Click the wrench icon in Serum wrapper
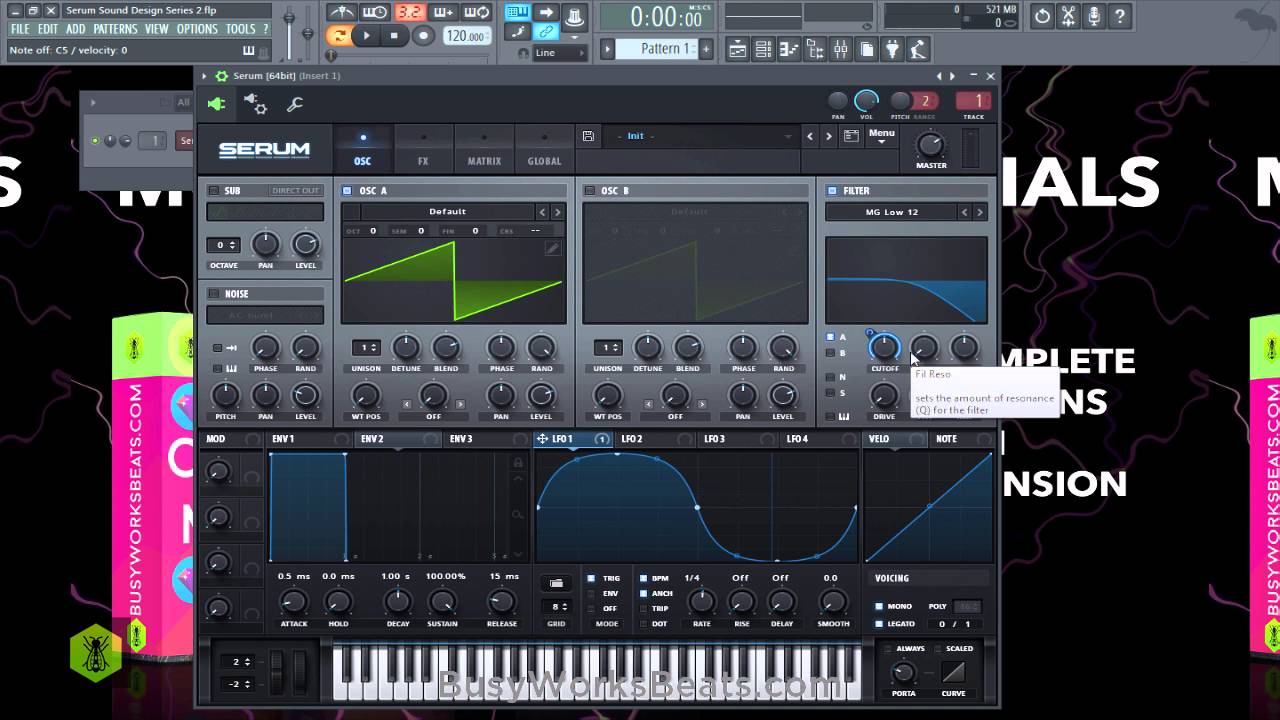Image resolution: width=1280 pixels, height=720 pixels. click(x=295, y=104)
